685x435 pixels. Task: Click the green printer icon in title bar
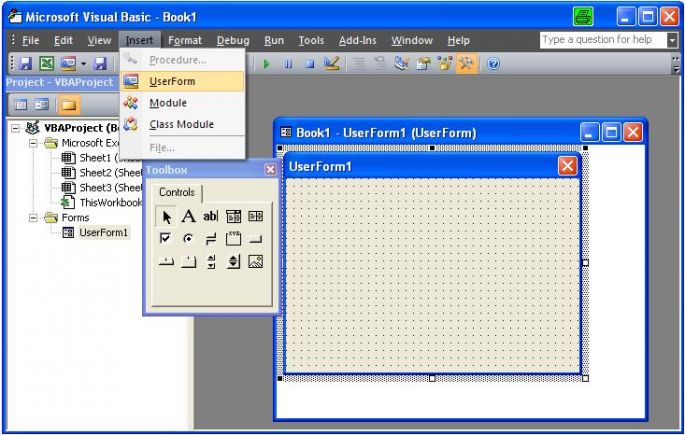[583, 17]
